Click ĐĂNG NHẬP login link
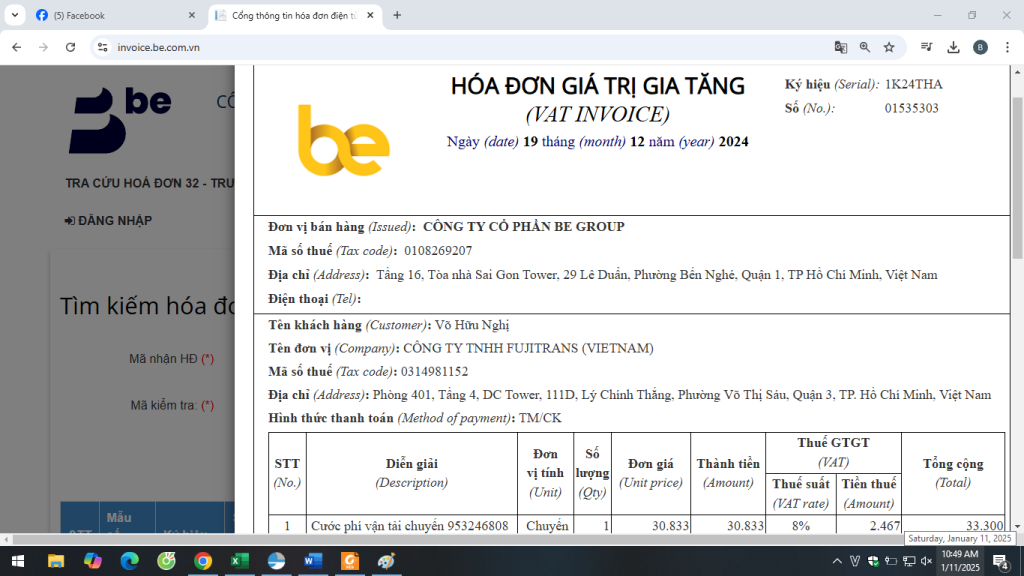 108,221
